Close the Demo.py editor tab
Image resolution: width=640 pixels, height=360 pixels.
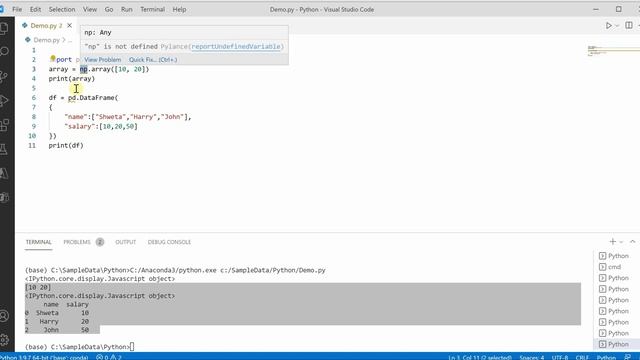pos(69,25)
